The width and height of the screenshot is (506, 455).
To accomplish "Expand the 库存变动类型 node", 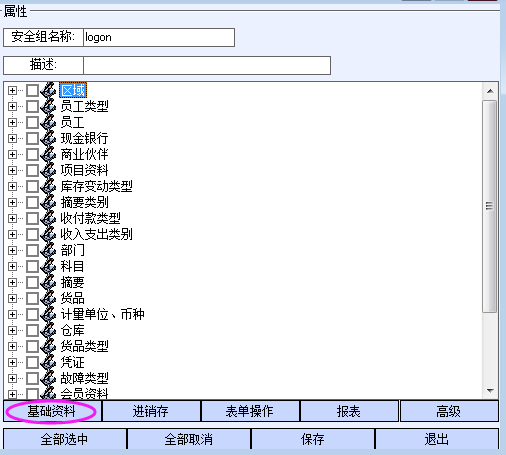I will click(x=12, y=186).
